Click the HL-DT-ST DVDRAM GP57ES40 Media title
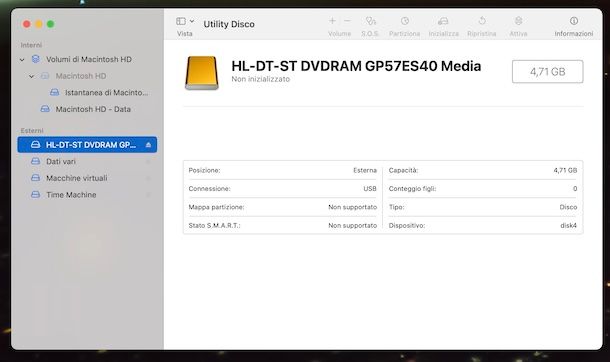The height and width of the screenshot is (362, 610). click(x=356, y=66)
